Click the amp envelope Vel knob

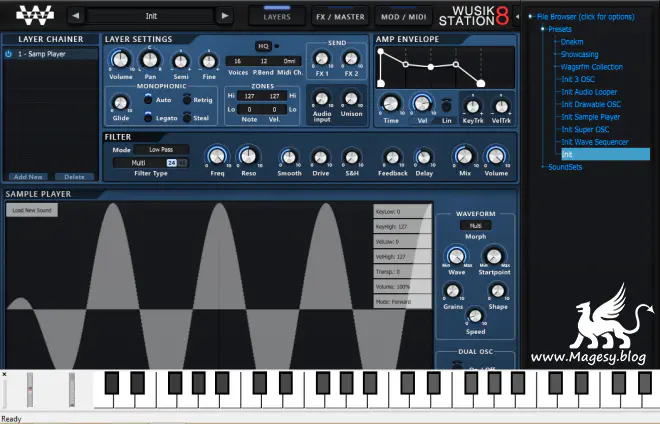point(422,104)
